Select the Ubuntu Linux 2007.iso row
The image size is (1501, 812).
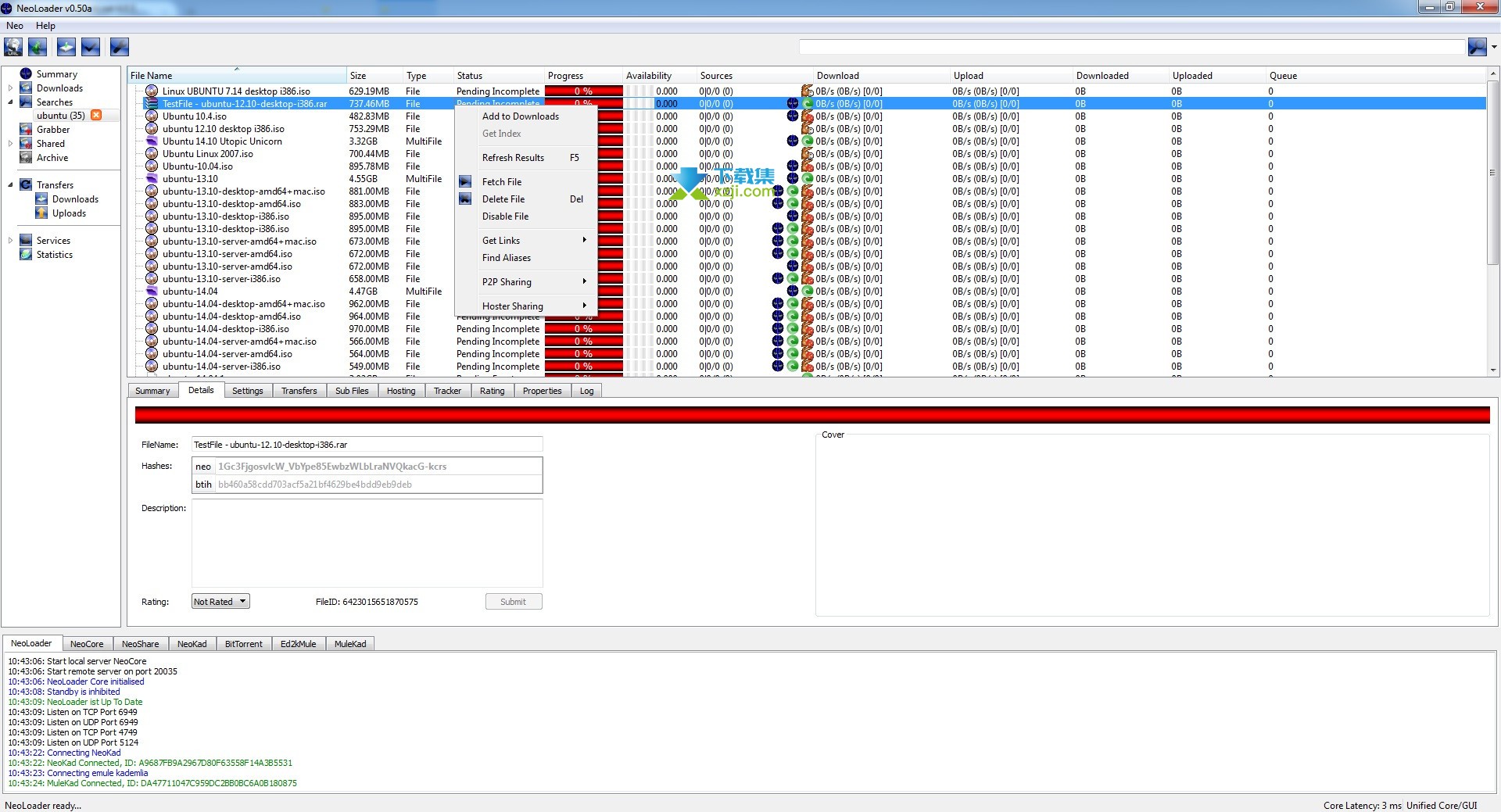(806, 154)
